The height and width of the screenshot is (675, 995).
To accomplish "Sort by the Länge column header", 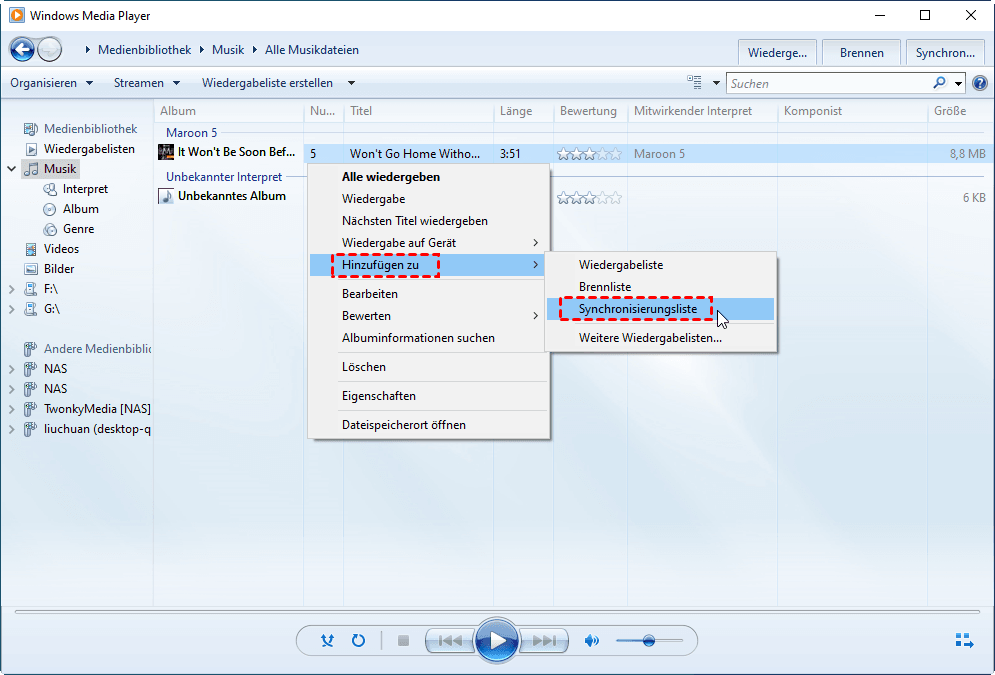I will click(x=525, y=111).
